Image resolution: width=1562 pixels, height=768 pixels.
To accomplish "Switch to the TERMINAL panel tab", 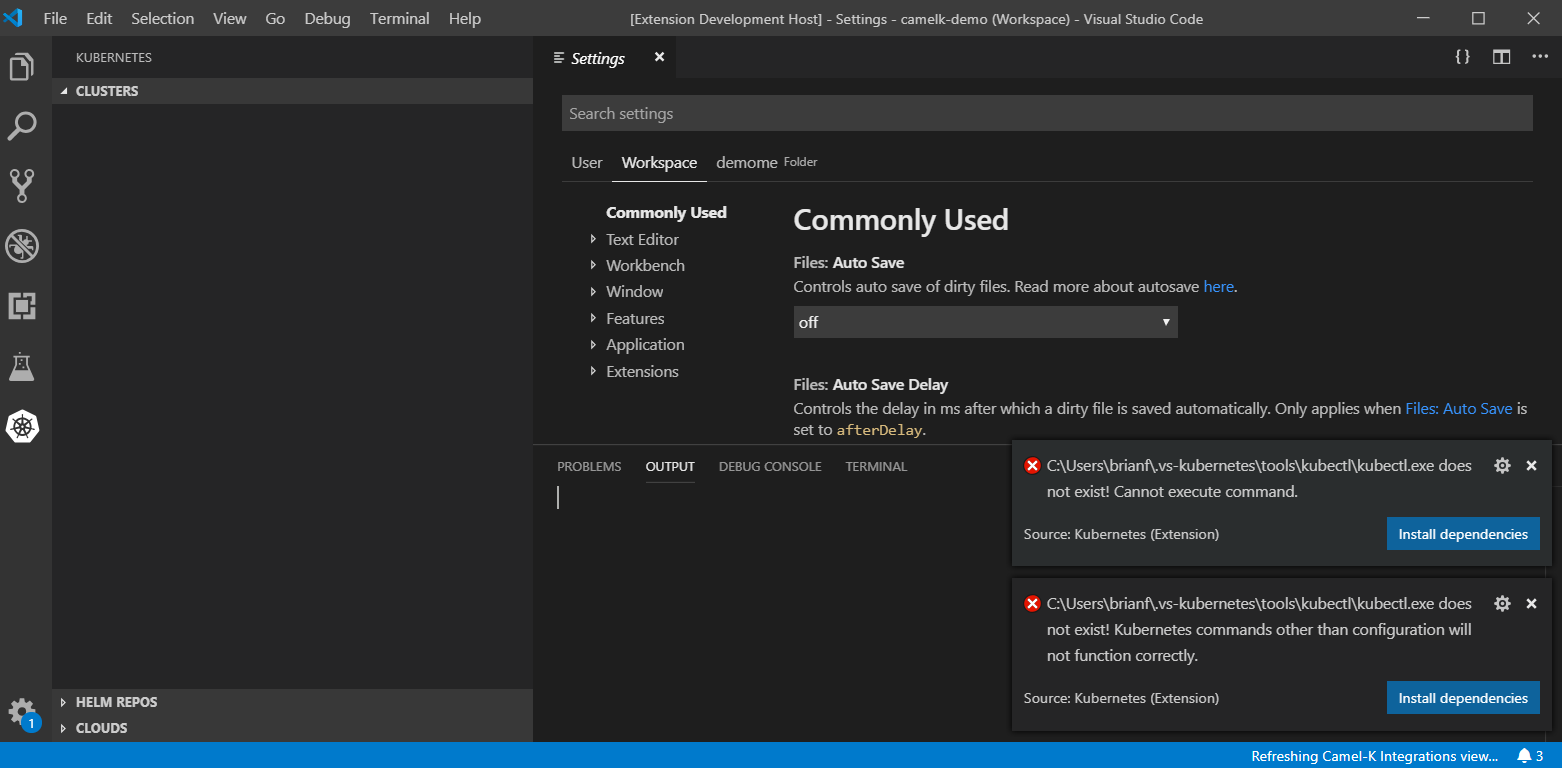I will [x=875, y=466].
